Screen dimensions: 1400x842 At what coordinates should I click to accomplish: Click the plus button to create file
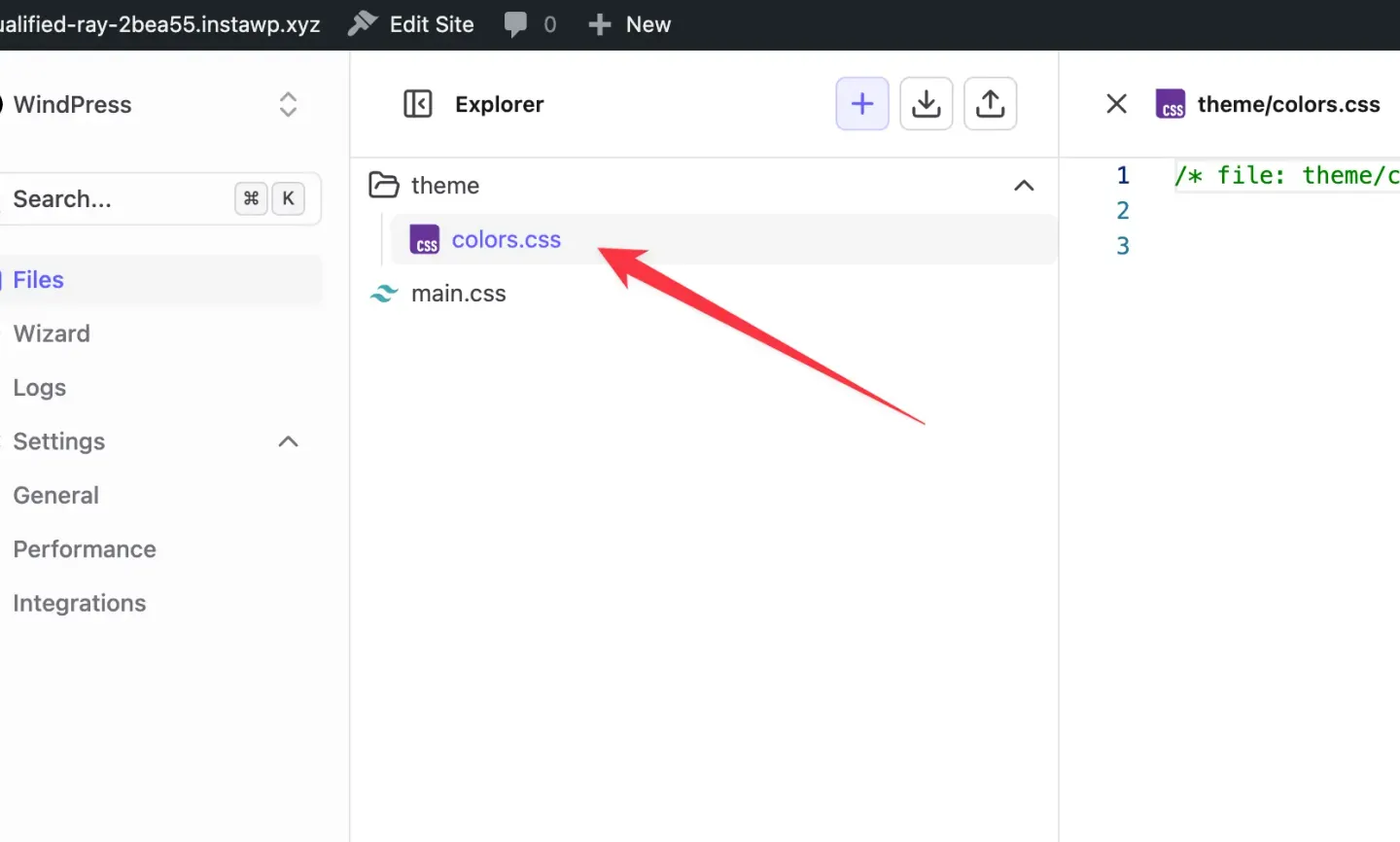861,103
